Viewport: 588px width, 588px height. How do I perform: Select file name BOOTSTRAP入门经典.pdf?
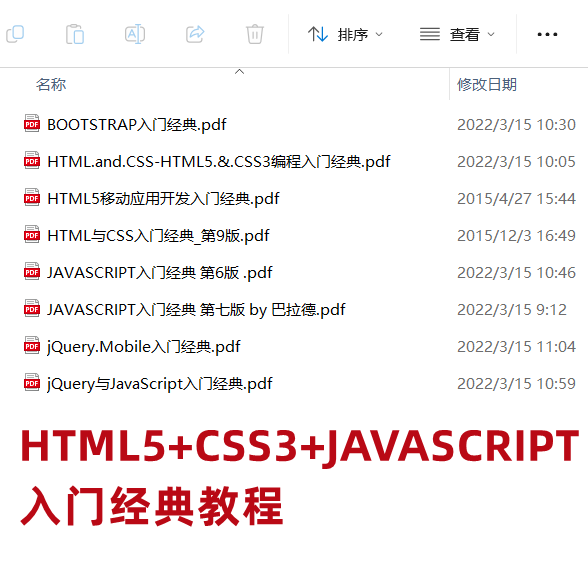[137, 124]
